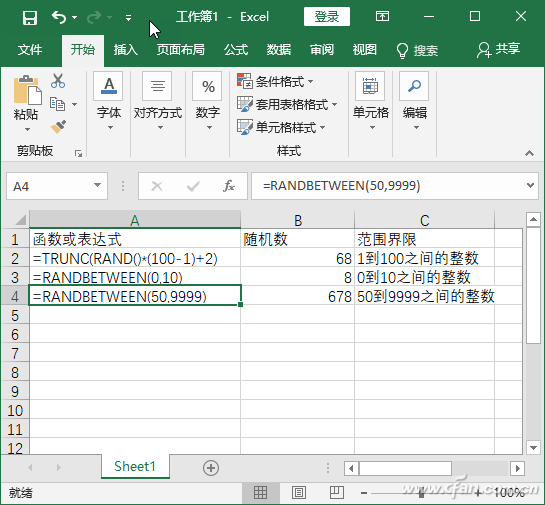Viewport: 545px width, 505px height.
Task: Select the Normal view button in status bar
Action: (x=260, y=492)
